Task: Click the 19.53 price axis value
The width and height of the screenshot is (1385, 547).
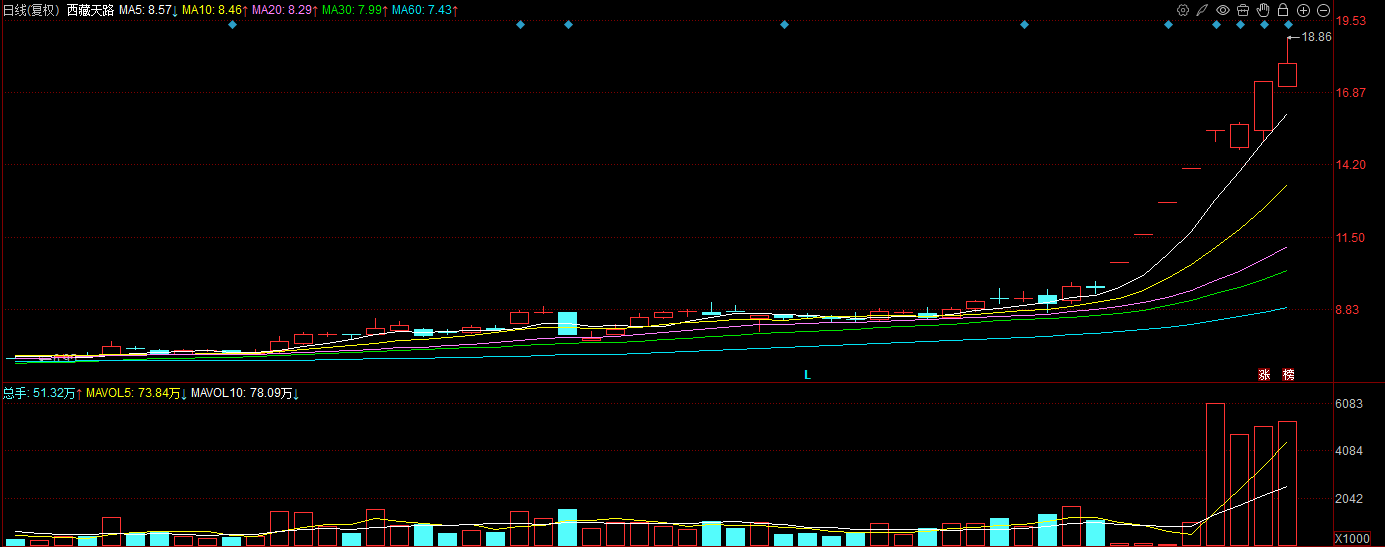Action: tap(1352, 21)
